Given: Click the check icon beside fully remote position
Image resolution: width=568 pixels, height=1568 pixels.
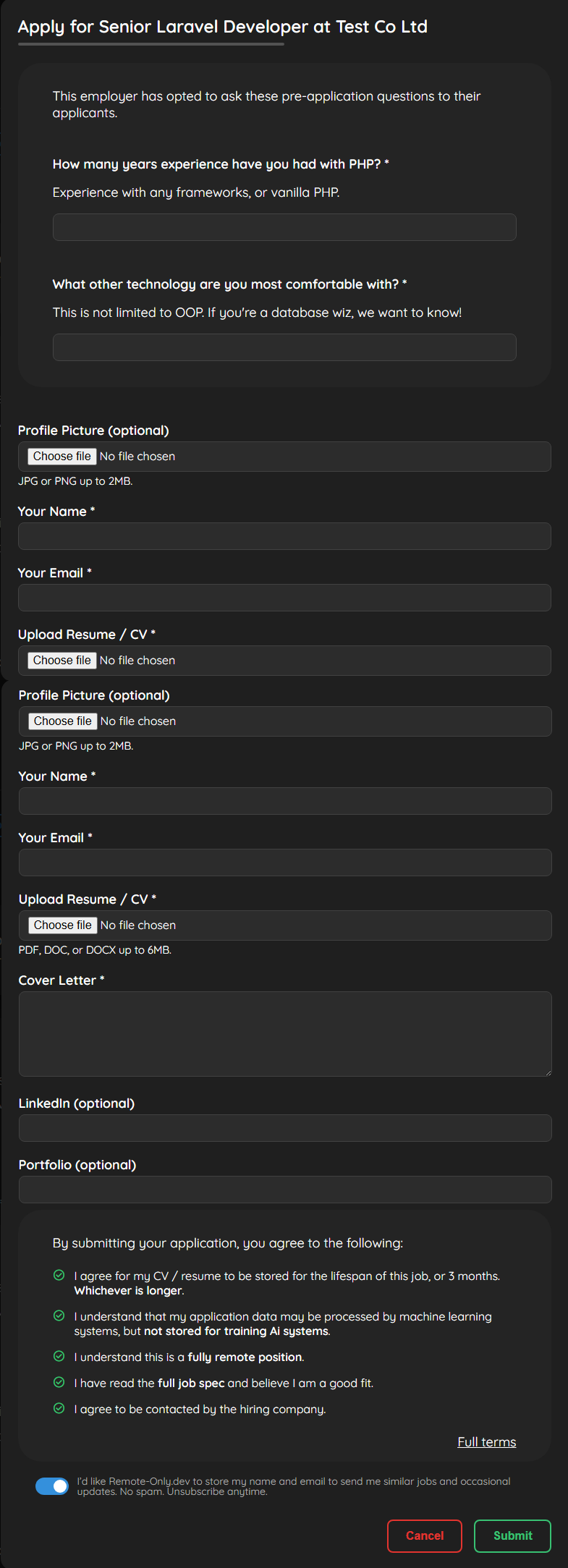Looking at the screenshot, I should point(60,1357).
